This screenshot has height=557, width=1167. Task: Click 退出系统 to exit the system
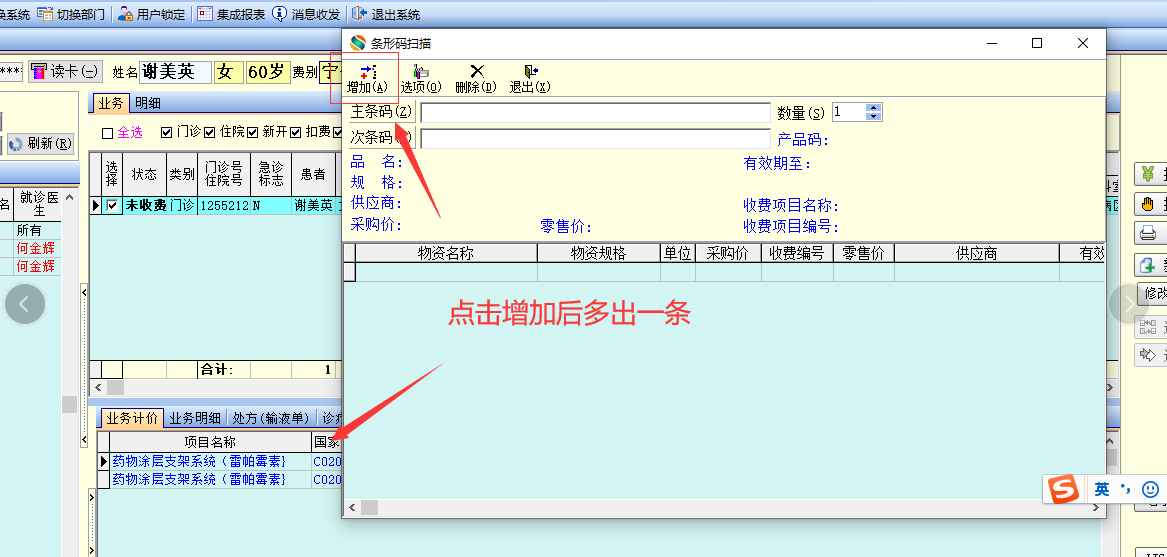click(385, 14)
